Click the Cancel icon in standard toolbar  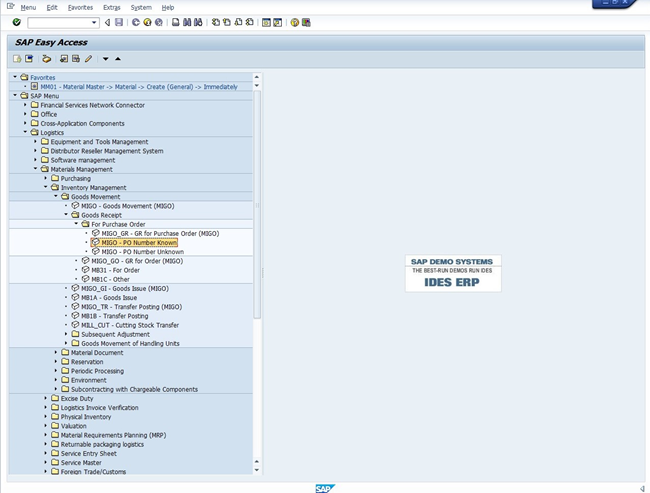click(x=159, y=22)
